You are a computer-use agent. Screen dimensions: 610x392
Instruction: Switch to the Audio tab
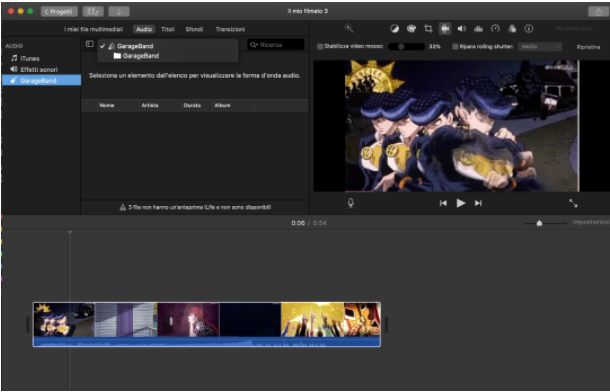[144, 29]
